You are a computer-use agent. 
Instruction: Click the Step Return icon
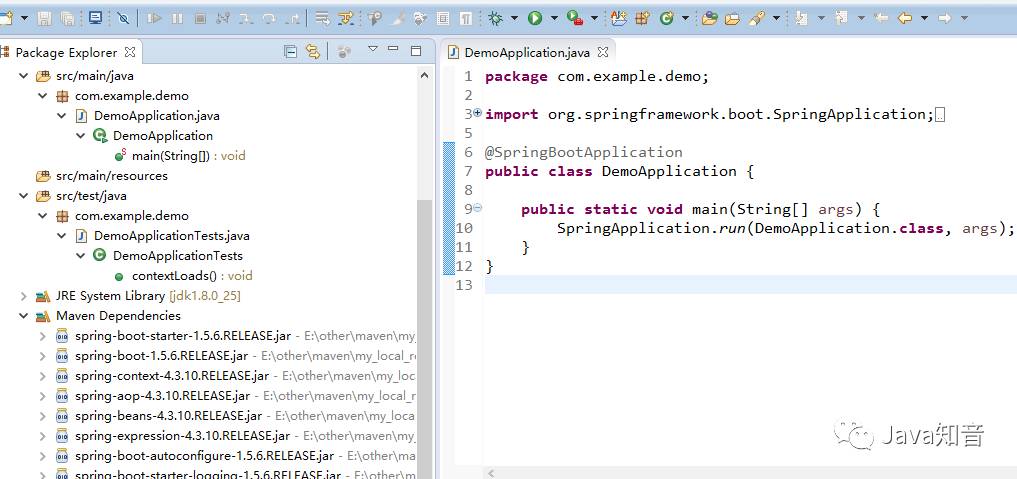[x=293, y=19]
